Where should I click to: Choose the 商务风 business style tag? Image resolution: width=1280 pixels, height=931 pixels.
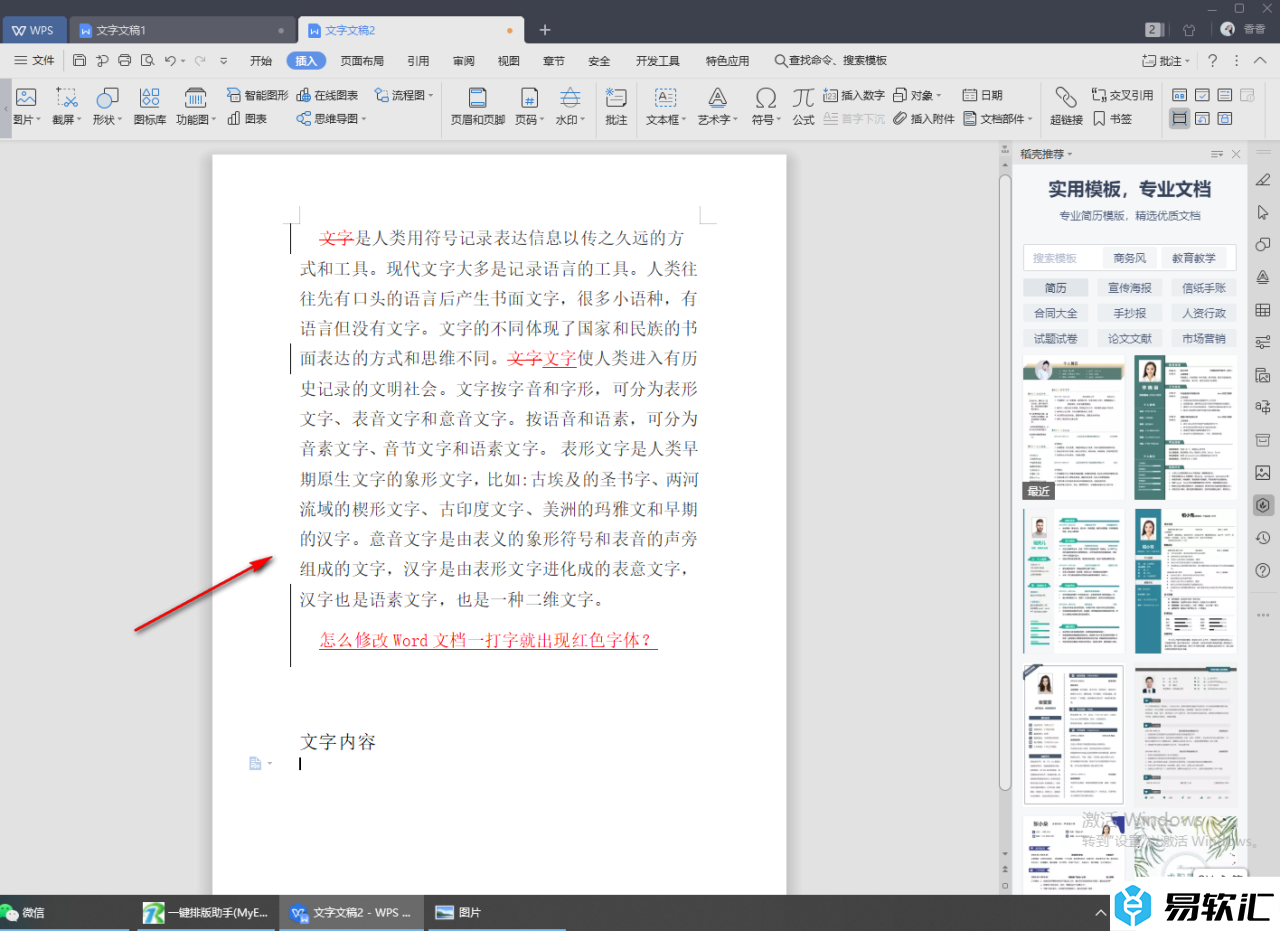1130,258
